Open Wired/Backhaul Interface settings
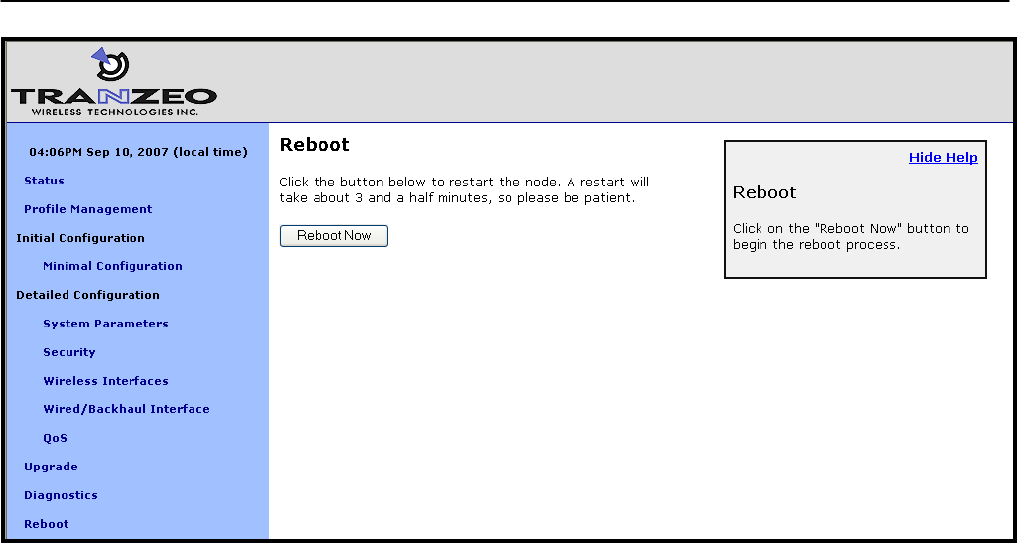 (x=126, y=409)
